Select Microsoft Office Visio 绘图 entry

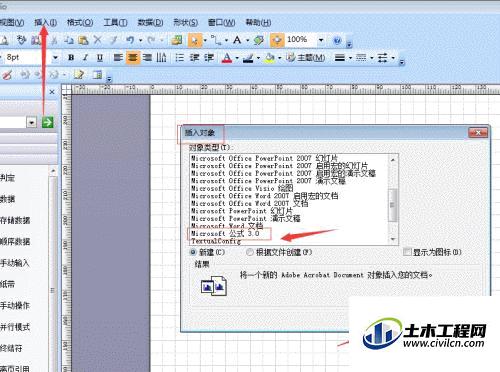point(242,188)
